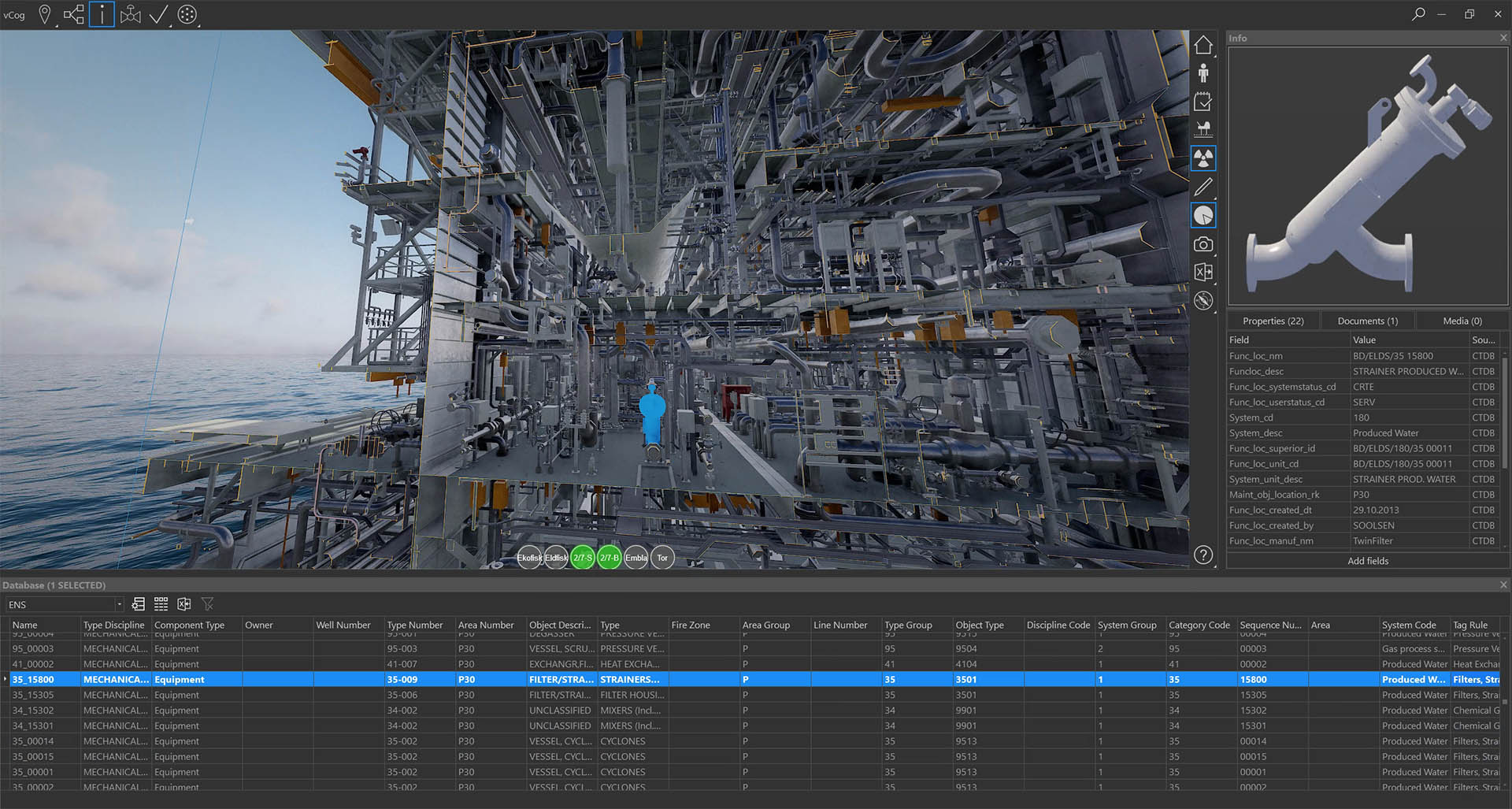Sort by Type Discipline column

tap(116, 625)
